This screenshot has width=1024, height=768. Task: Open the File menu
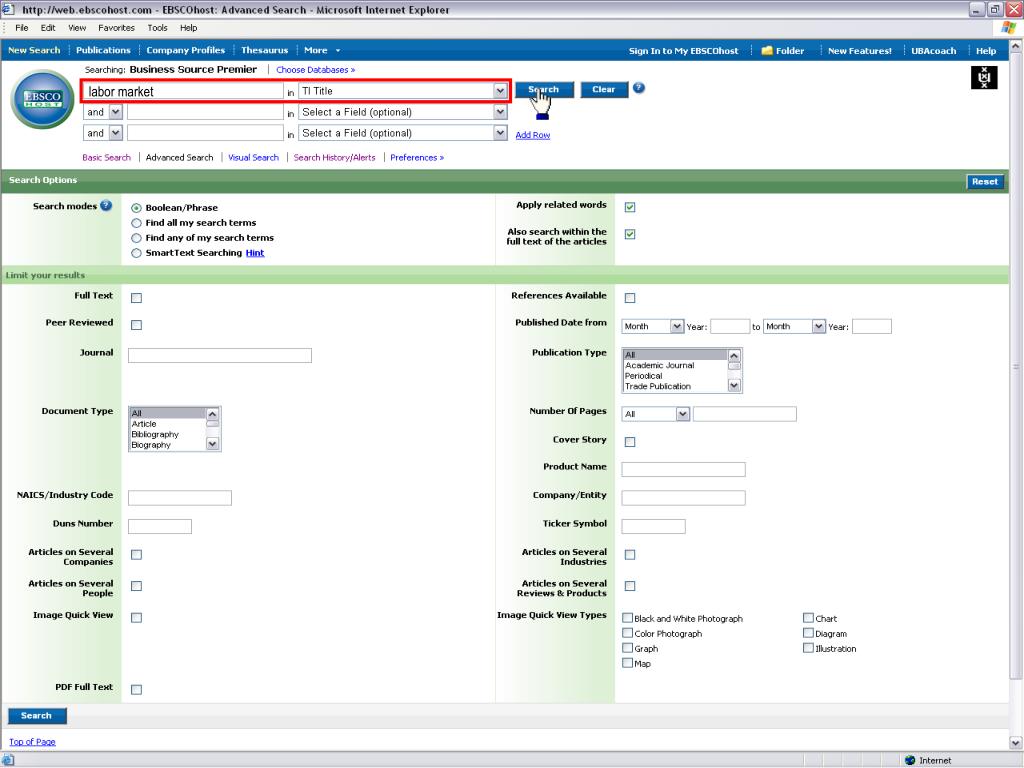22,28
